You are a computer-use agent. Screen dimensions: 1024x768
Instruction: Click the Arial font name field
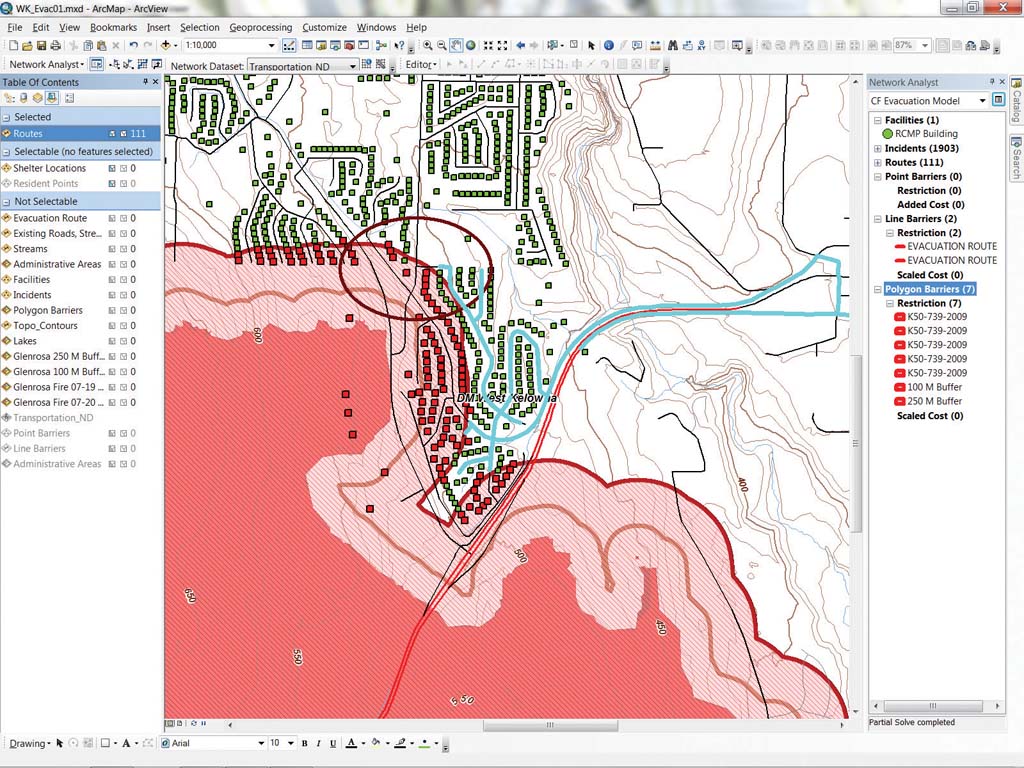(x=214, y=743)
